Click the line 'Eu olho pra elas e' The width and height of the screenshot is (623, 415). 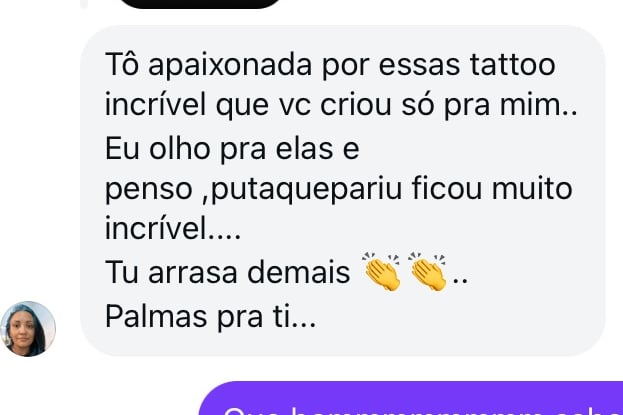click(232, 149)
